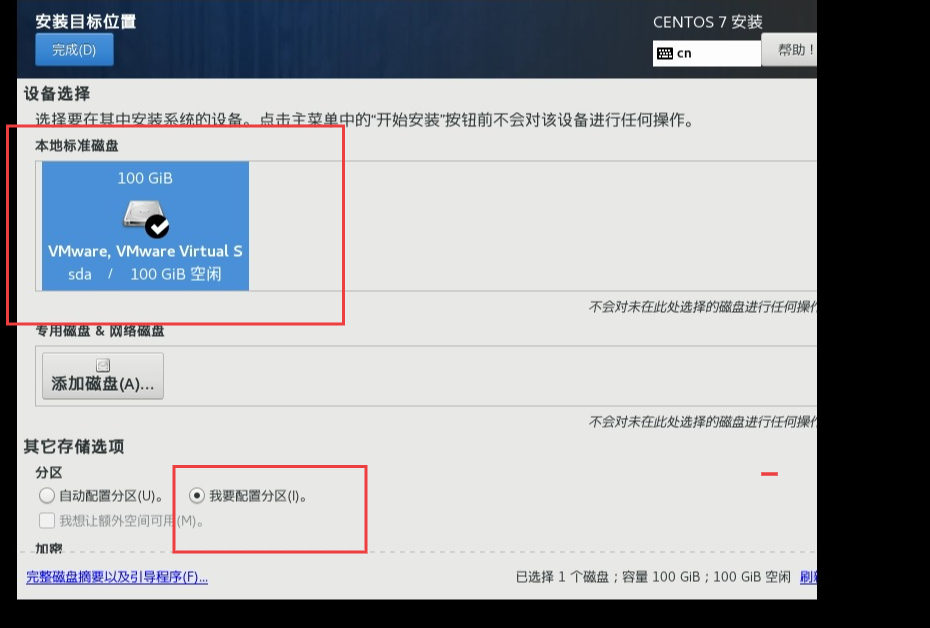This screenshot has width=930, height=628.
Task: Click the 专用磁盘 & 网络磁盘 label
Action: pos(100,331)
